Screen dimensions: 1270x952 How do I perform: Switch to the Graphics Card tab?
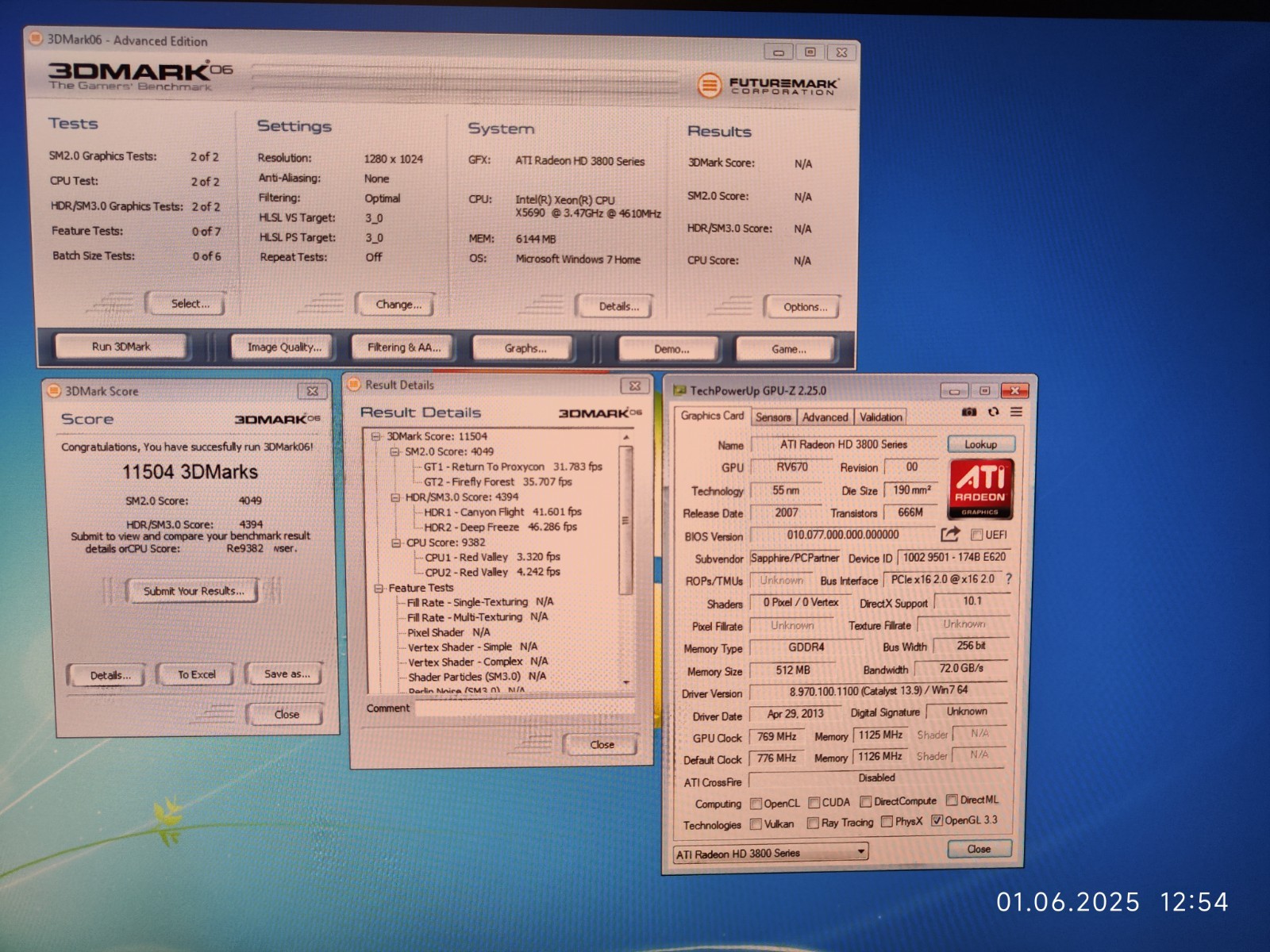click(712, 416)
